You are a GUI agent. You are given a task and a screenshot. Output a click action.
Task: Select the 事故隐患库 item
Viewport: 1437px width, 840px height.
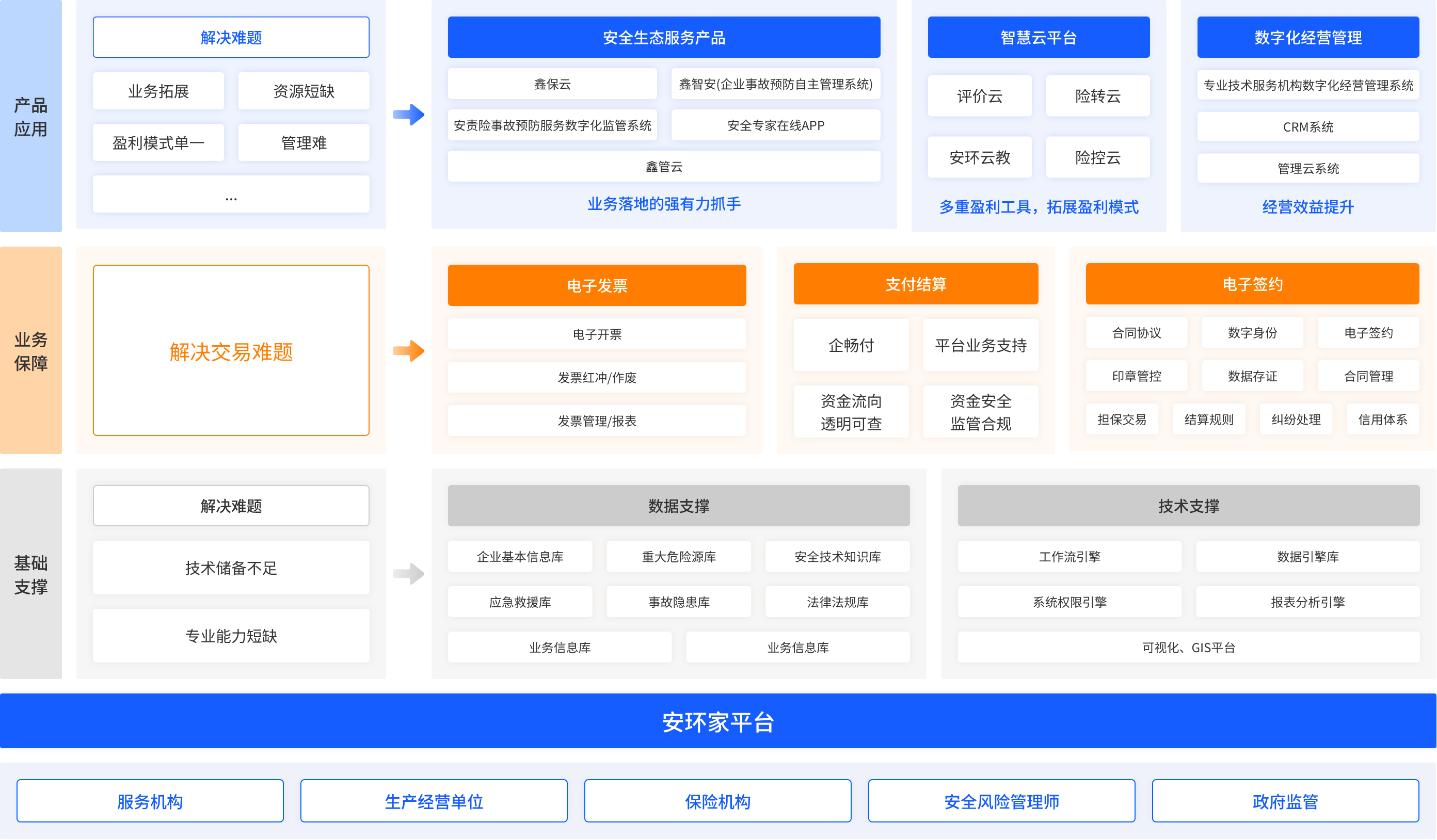(679, 602)
